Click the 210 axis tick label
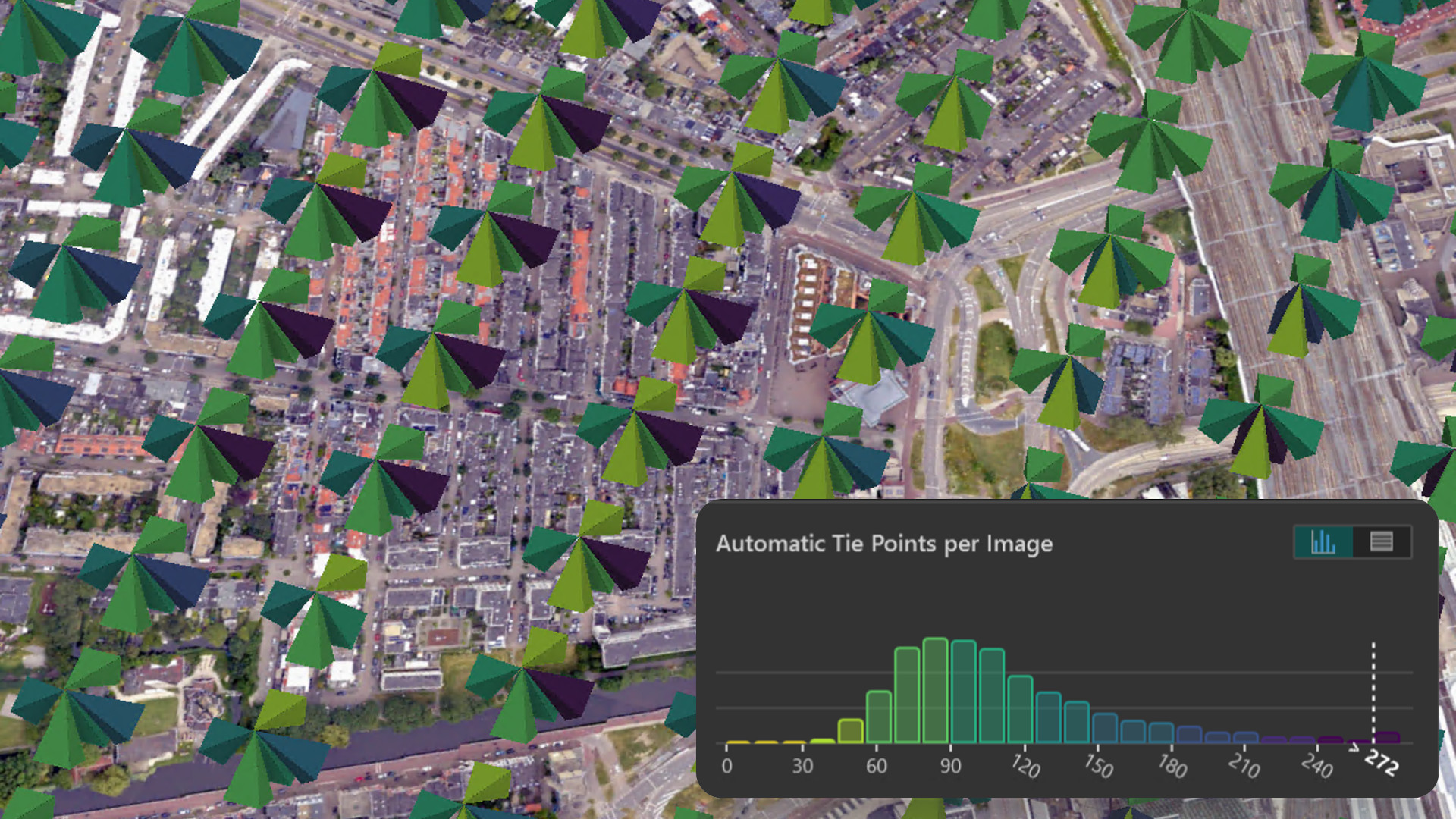This screenshot has height=819, width=1456. 1244,765
